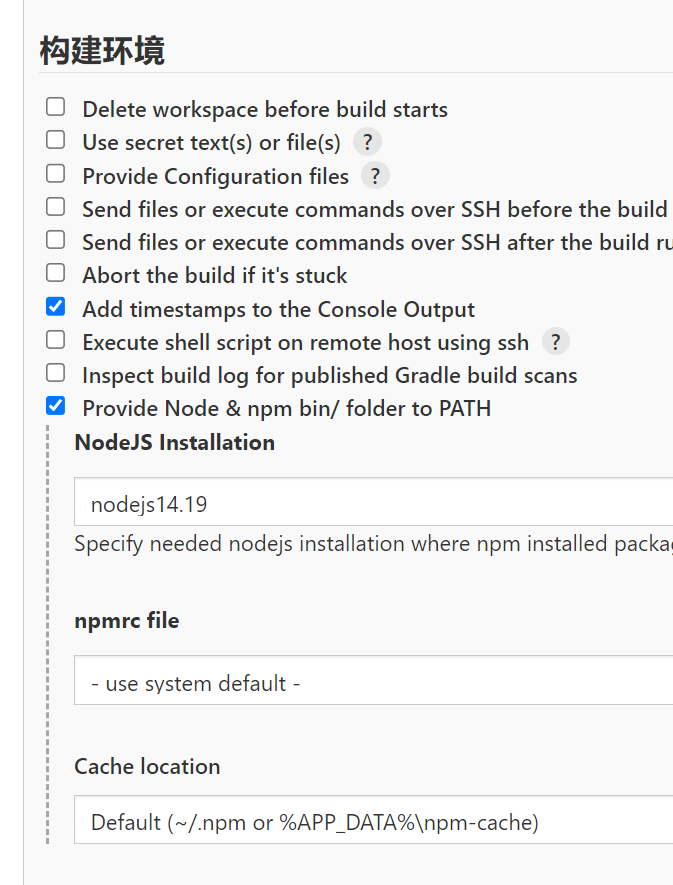This screenshot has height=885, width=673.
Task: Click the Inspect build log label text
Action: click(x=329, y=376)
